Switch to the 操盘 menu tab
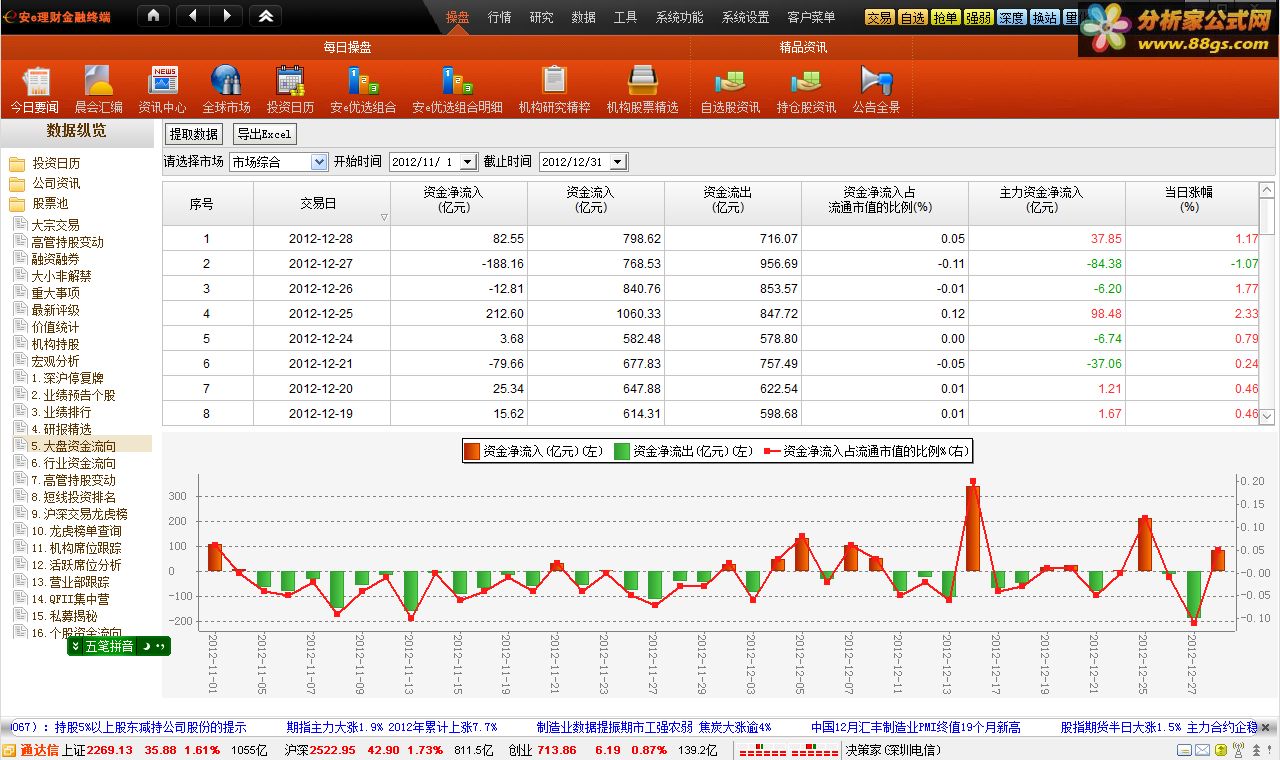Screen dimensions: 1280x760 [x=457, y=17]
